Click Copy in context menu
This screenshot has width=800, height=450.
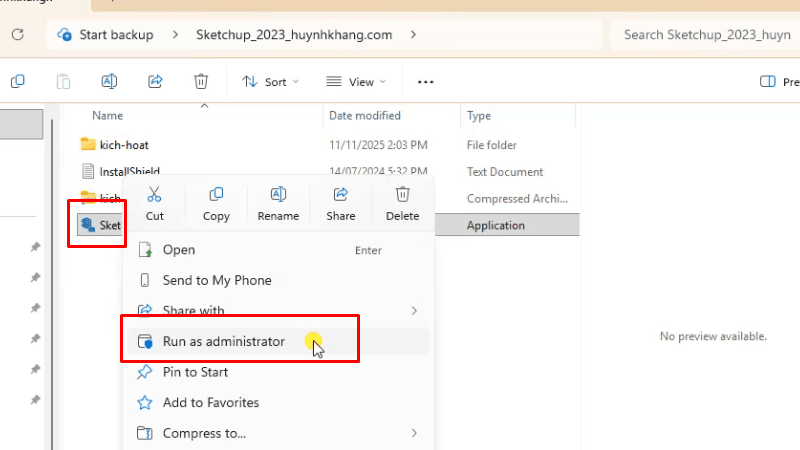[x=216, y=204]
